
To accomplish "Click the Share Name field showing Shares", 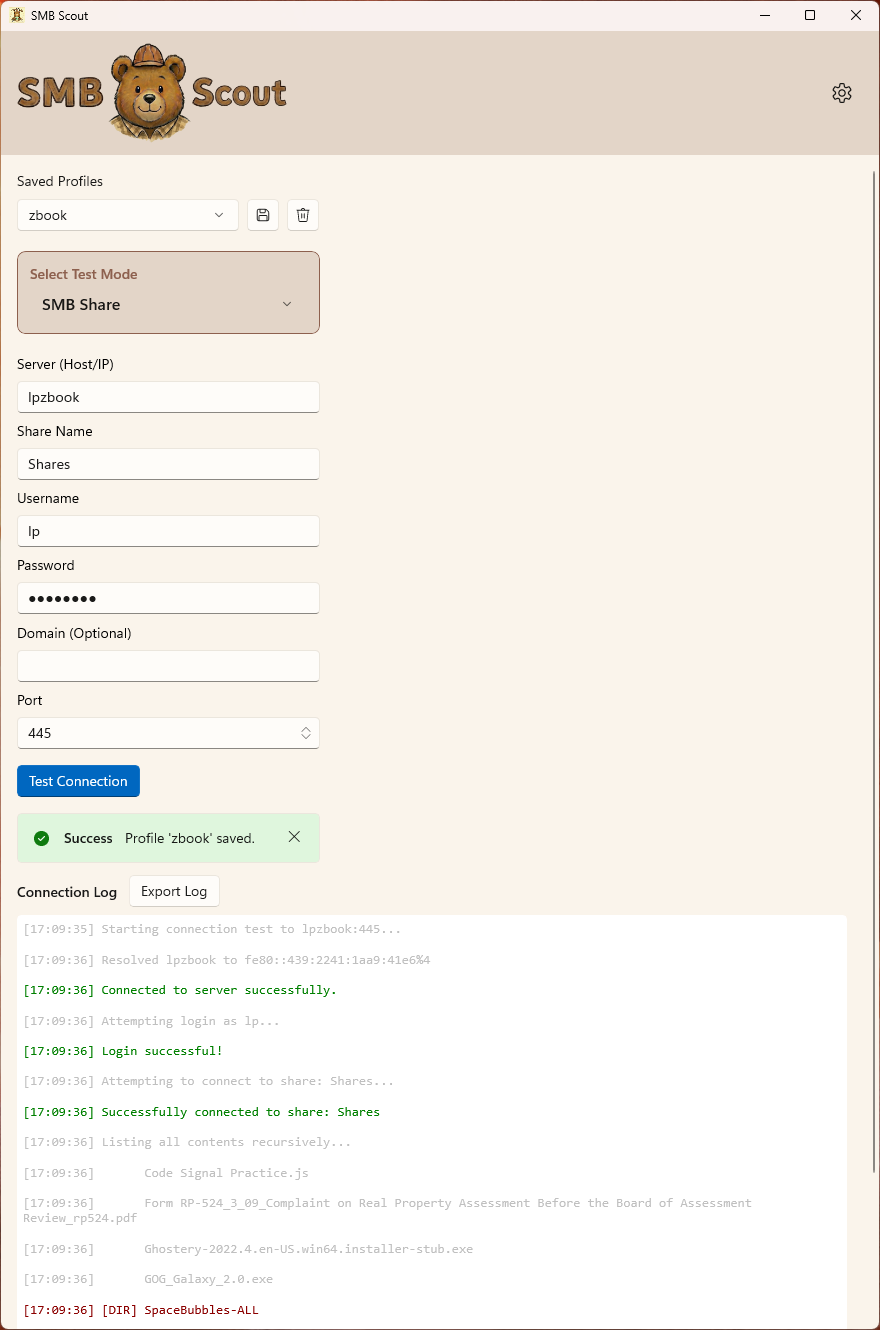I will click(168, 464).
